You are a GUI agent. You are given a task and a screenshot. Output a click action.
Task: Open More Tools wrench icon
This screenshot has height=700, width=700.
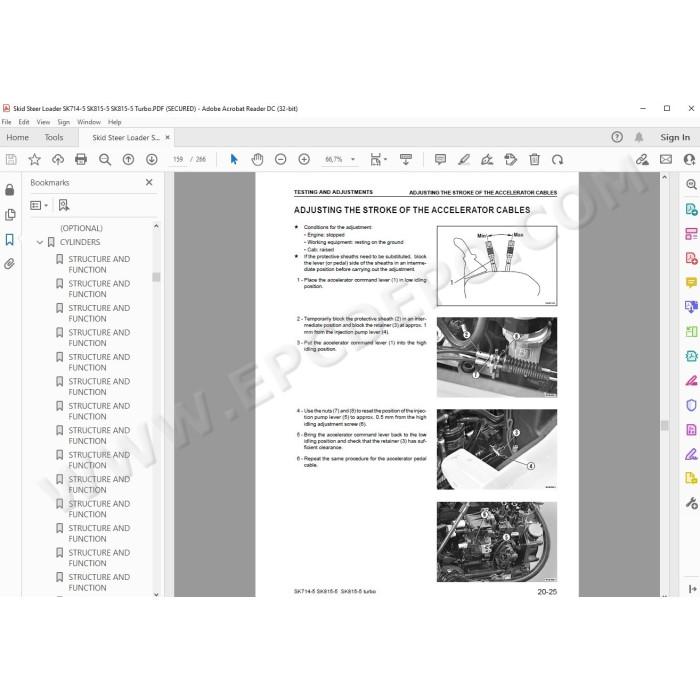tap(691, 503)
